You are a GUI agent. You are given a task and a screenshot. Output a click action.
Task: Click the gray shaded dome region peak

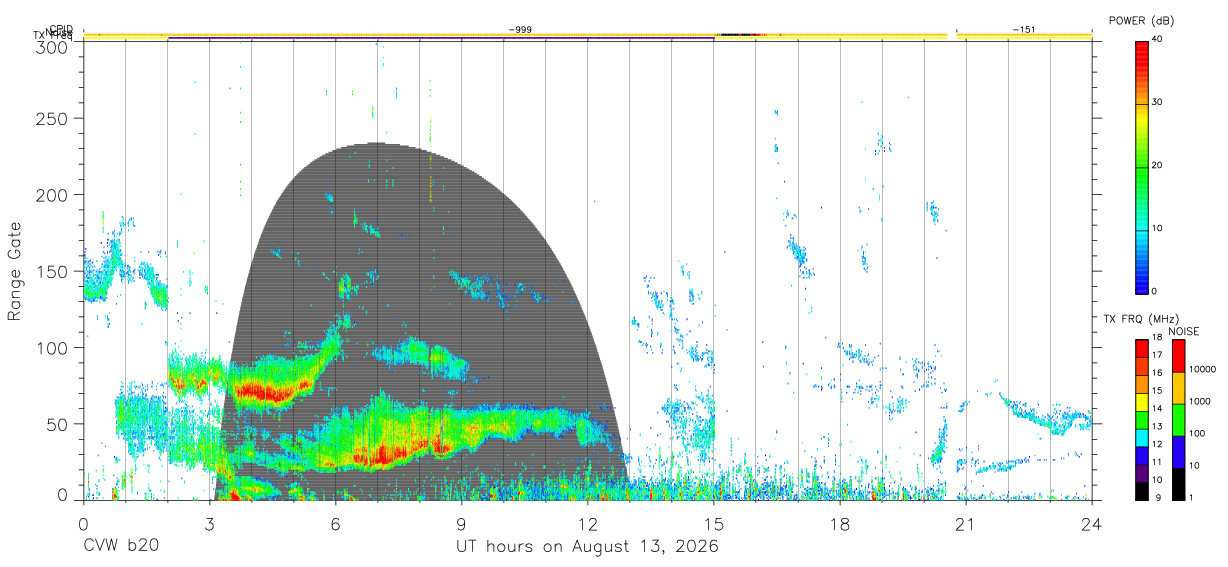point(375,146)
